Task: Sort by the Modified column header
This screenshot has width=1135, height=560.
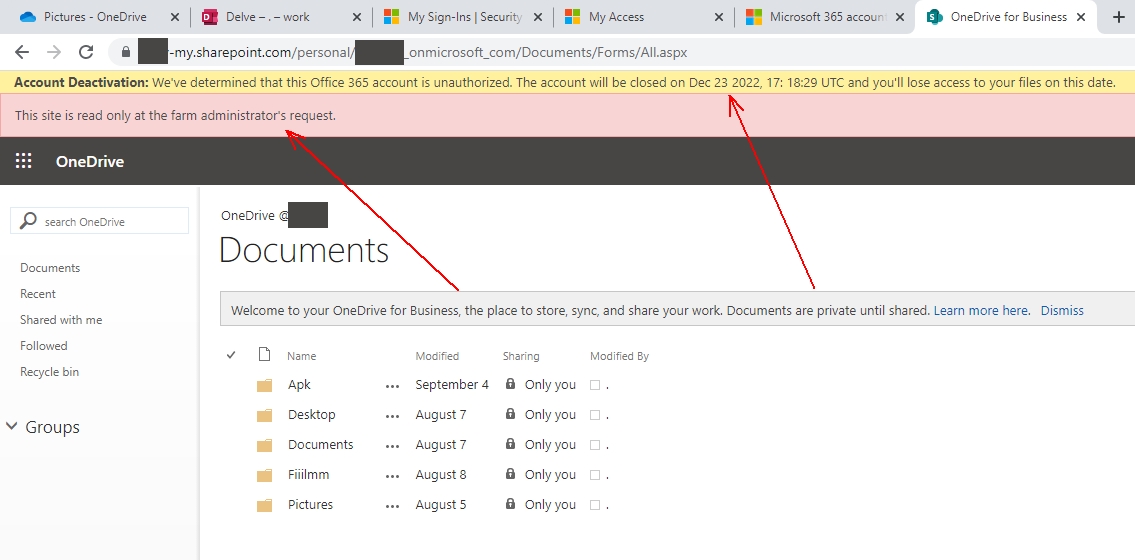Action: tap(437, 356)
